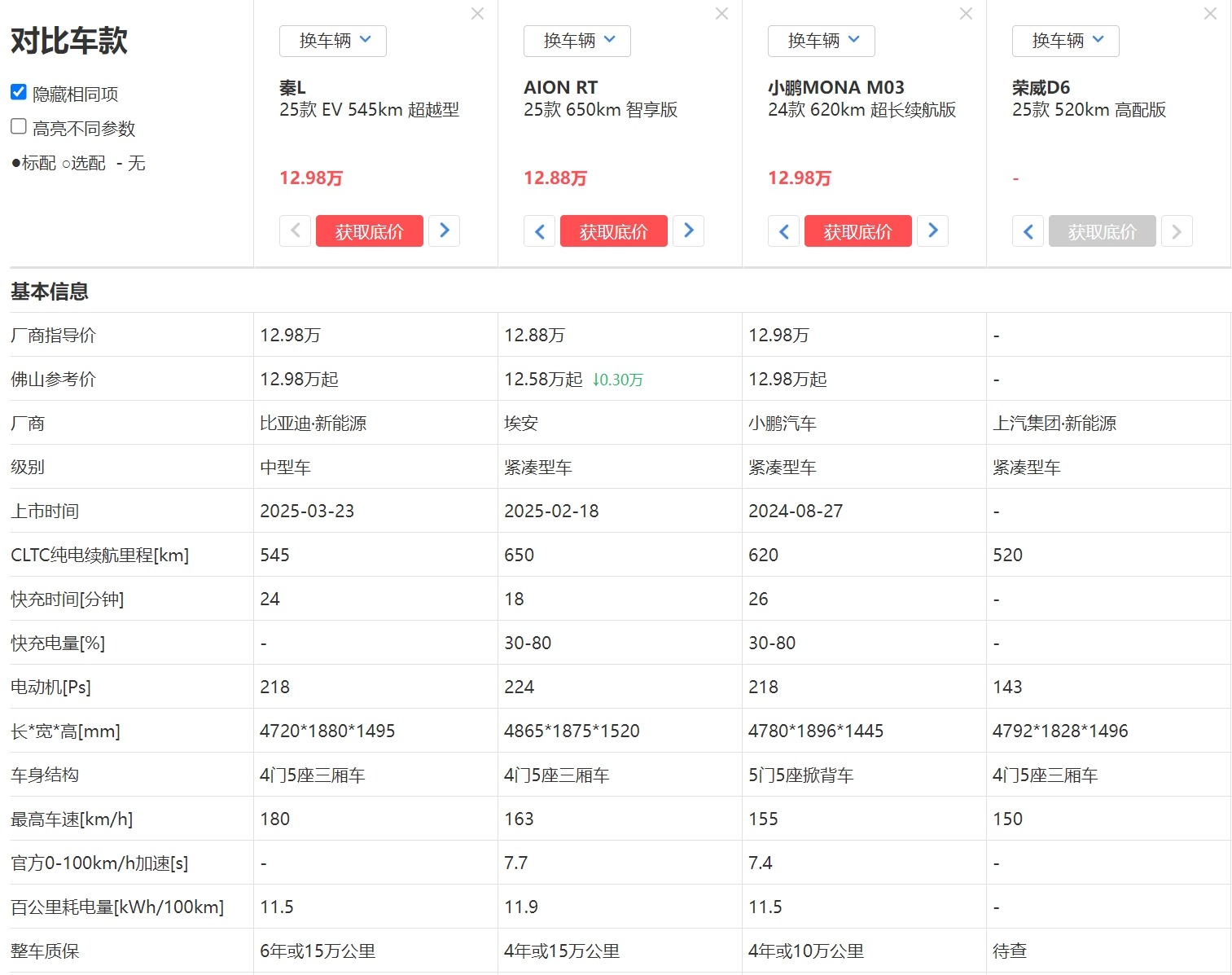This screenshot has width=1232, height=975.
Task: Click the 7.7 acceleration value
Action: 515,863
